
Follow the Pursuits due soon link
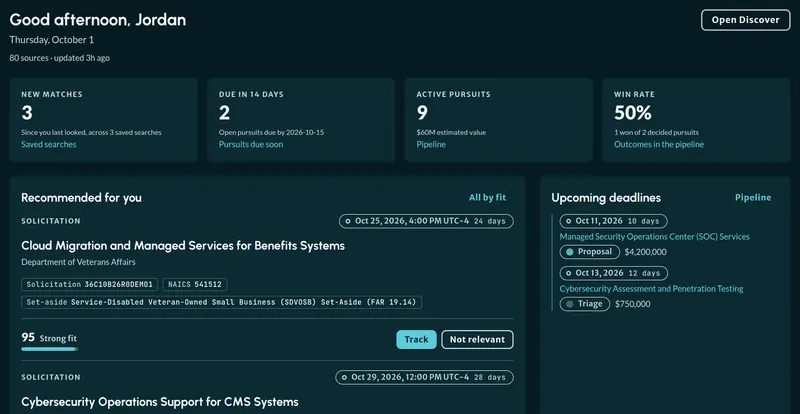tap(251, 144)
